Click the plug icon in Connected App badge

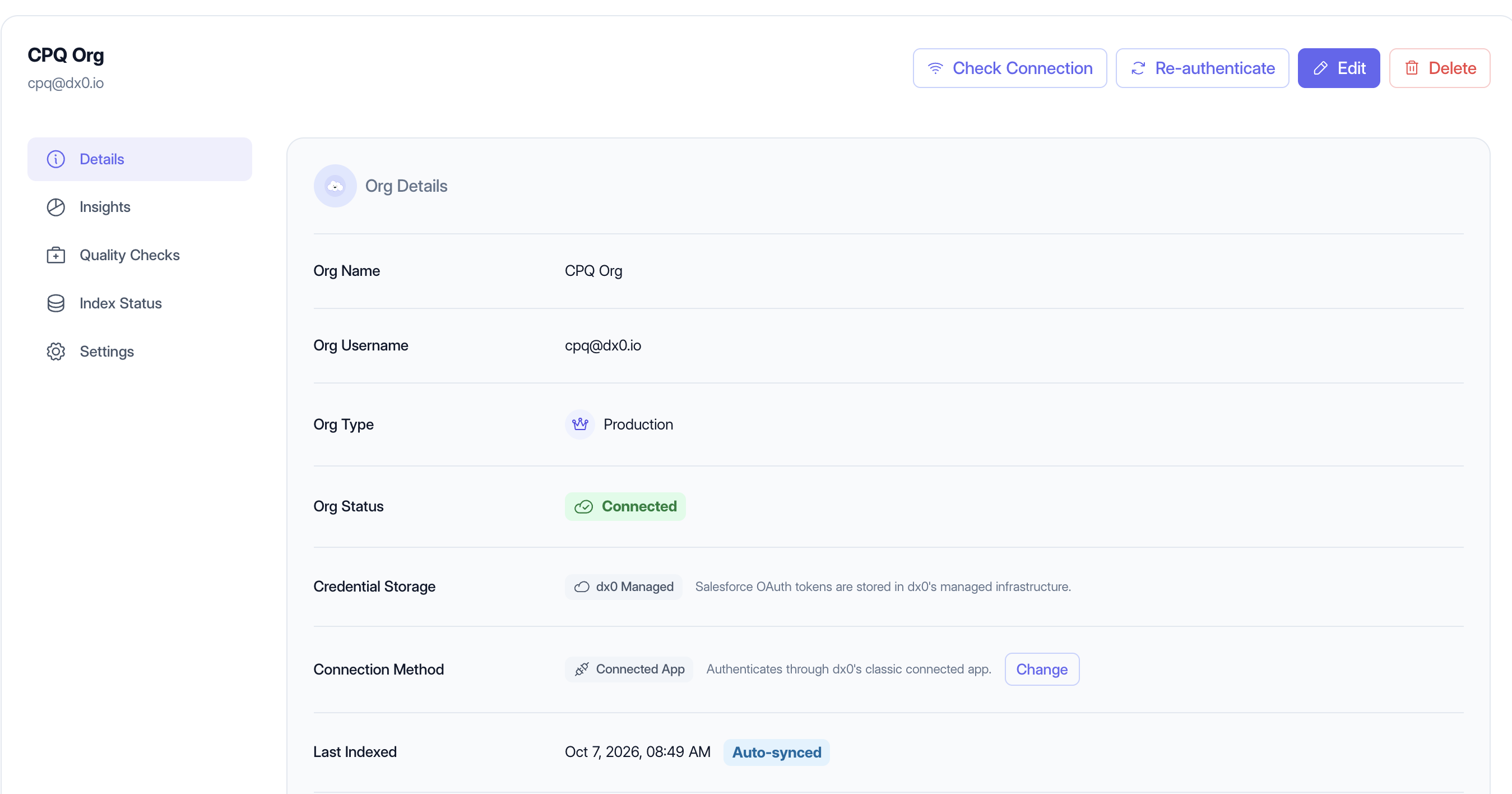point(582,669)
